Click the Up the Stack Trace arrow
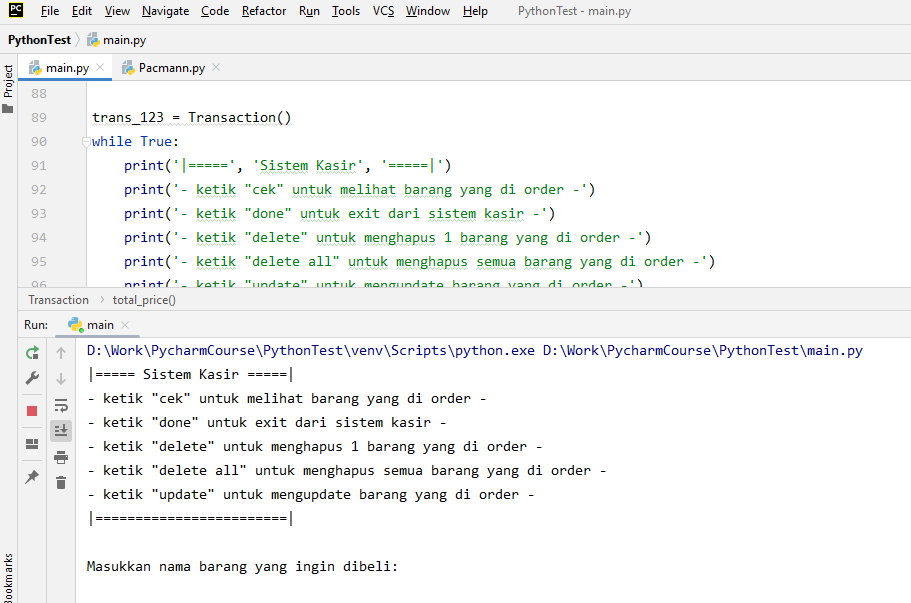 click(61, 353)
